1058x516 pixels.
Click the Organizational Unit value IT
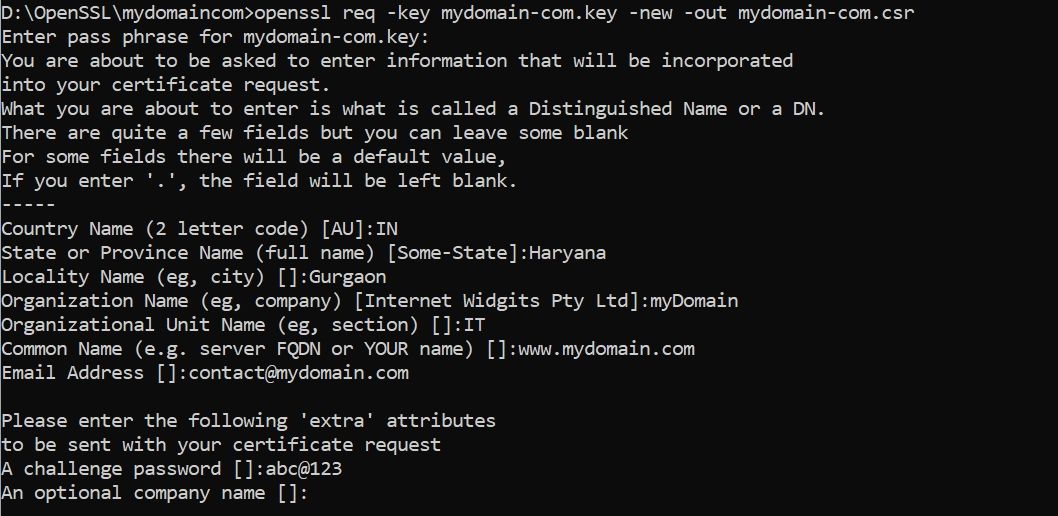click(474, 325)
